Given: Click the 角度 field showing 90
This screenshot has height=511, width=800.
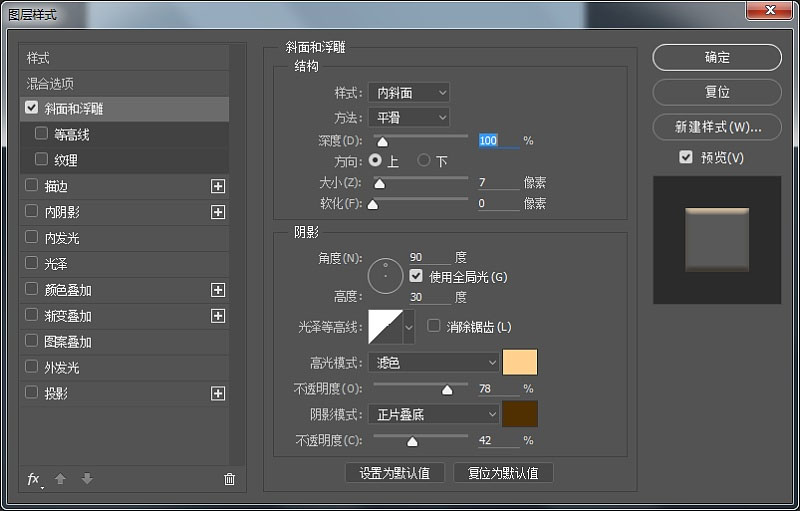Looking at the screenshot, I should click(x=430, y=257).
